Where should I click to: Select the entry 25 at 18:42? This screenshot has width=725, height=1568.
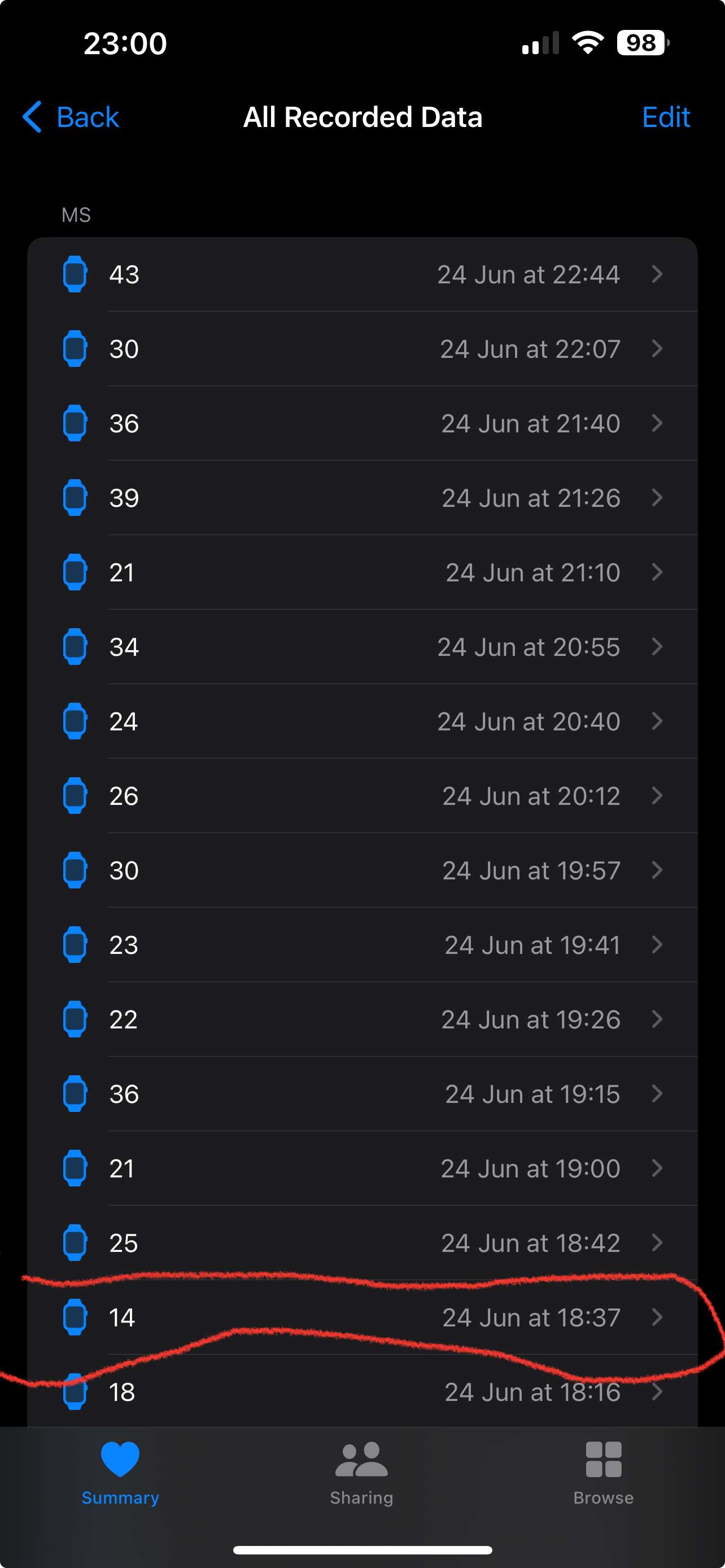(362, 1243)
